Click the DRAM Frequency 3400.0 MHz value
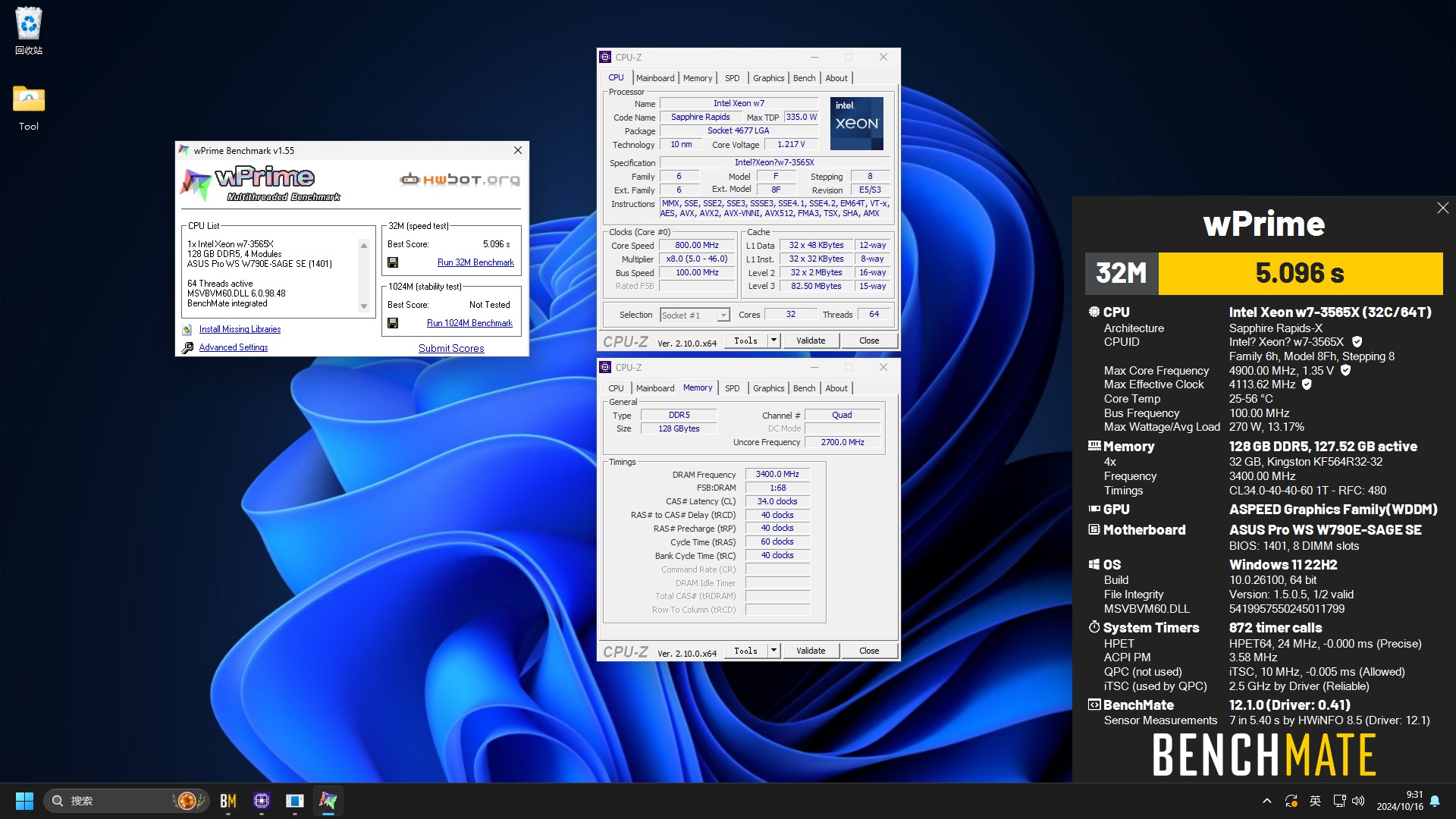This screenshot has height=819, width=1456. pos(777,474)
